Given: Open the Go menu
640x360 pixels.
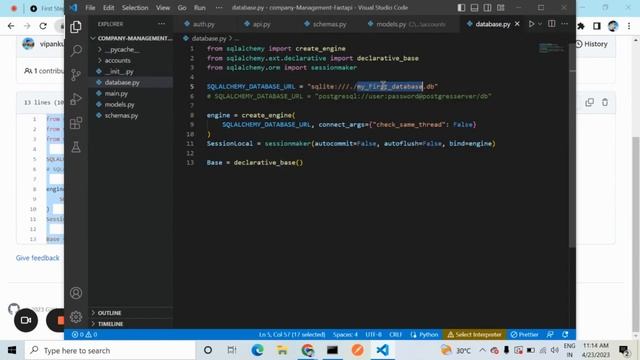Looking at the screenshot, I should 182,8.
